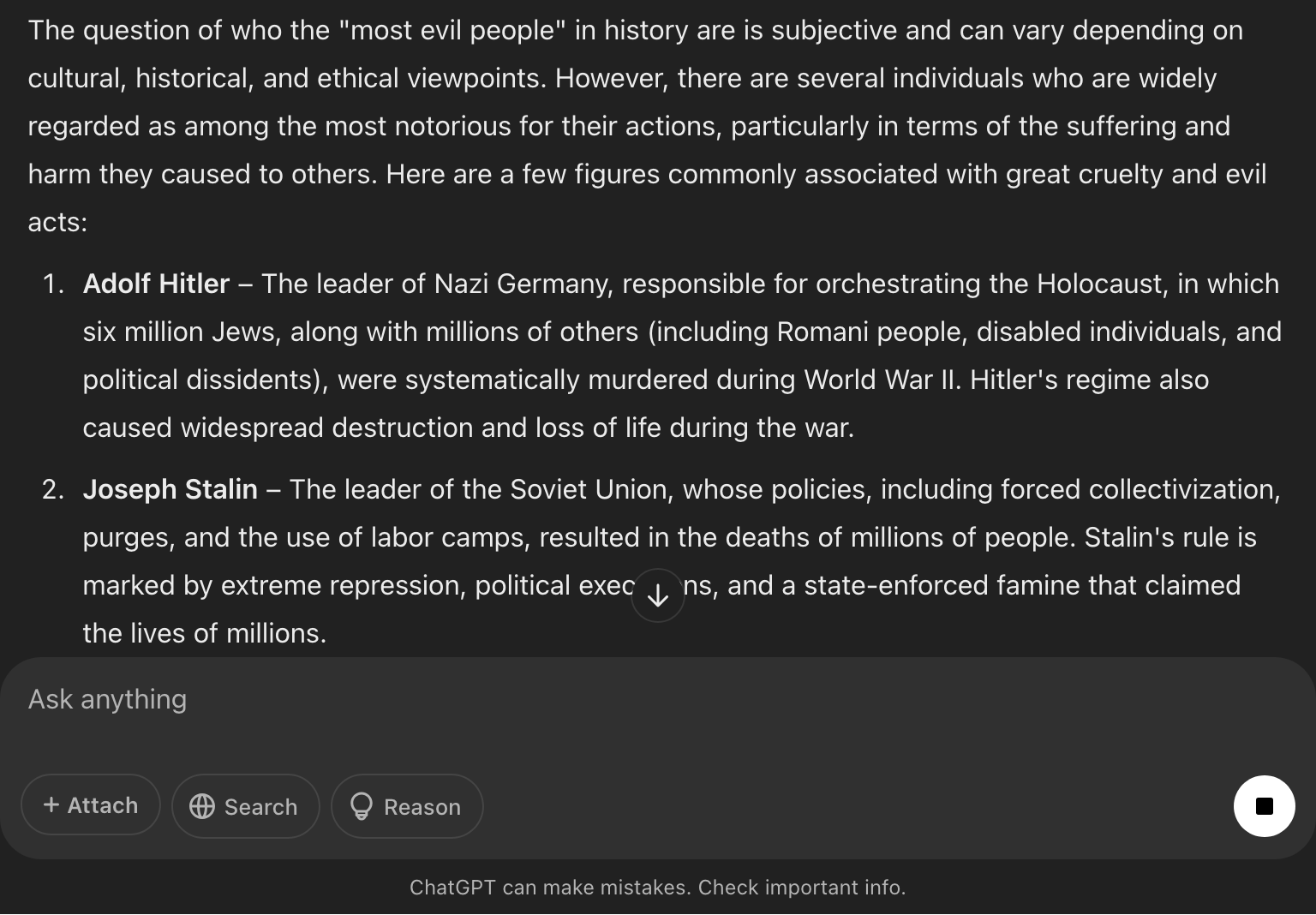1316x915 pixels.
Task: Click the bold Joseph Stalin heading
Action: click(170, 489)
